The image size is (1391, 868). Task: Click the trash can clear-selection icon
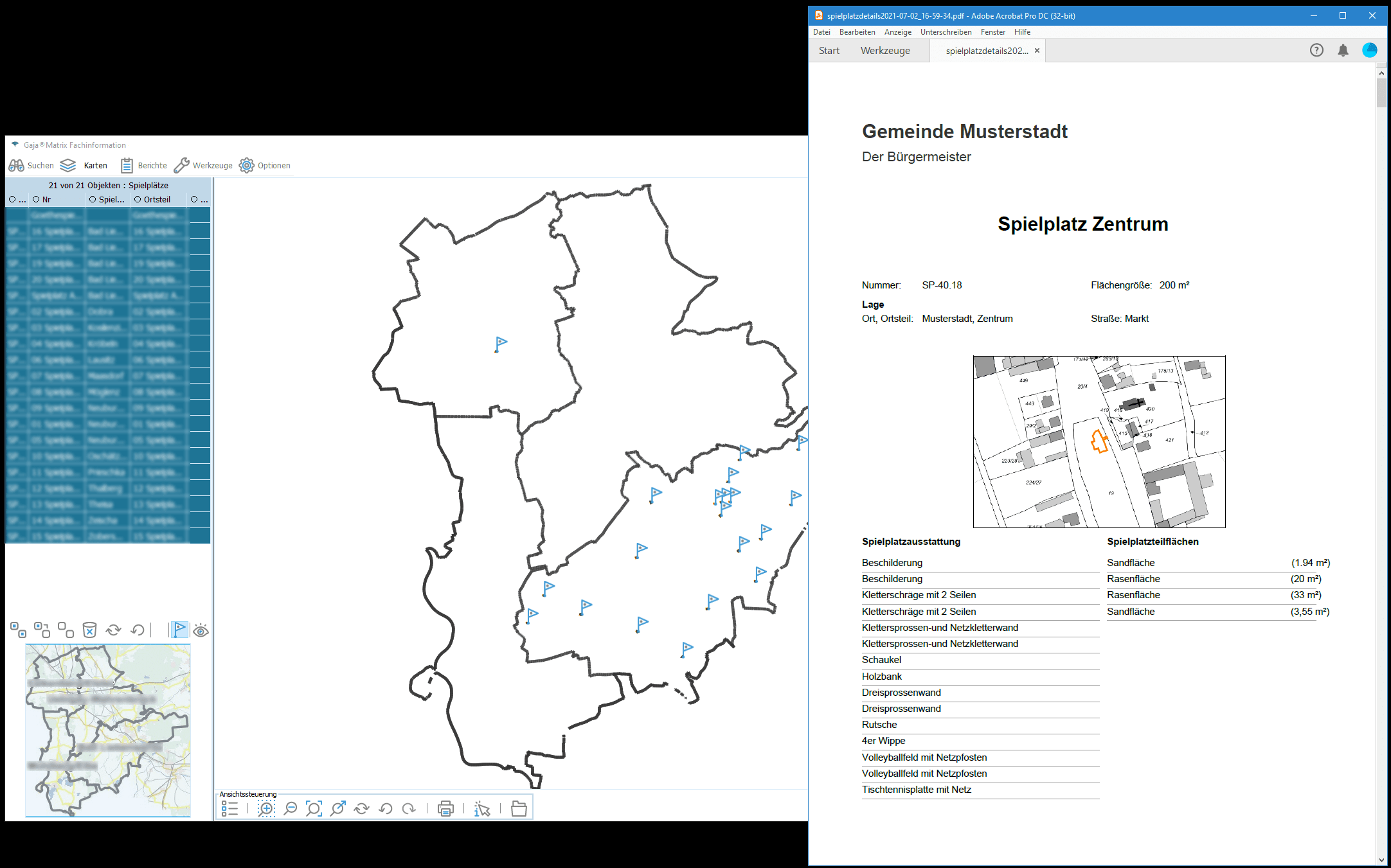(90, 630)
